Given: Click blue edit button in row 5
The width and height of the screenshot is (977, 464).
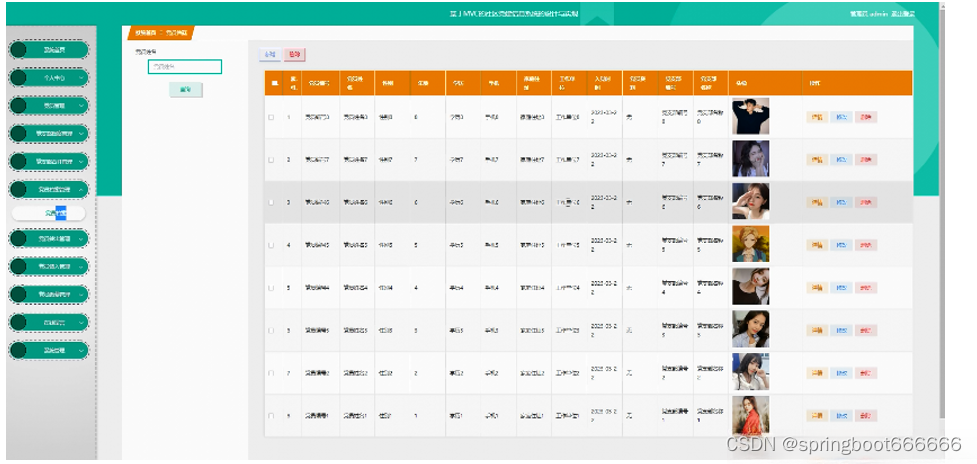Looking at the screenshot, I should (841, 288).
